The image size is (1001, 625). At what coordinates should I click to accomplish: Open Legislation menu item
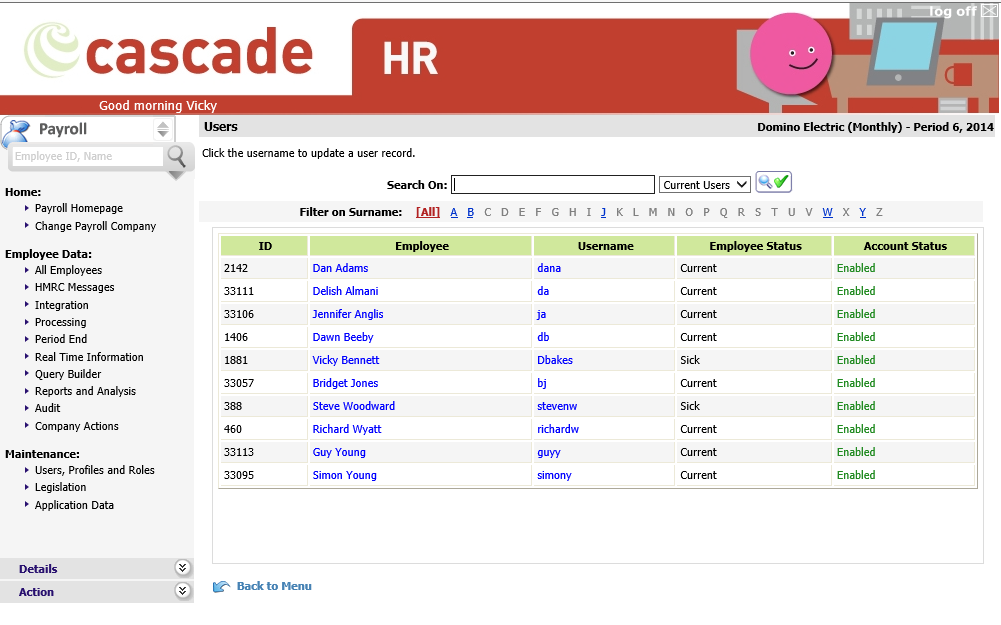click(x=60, y=487)
